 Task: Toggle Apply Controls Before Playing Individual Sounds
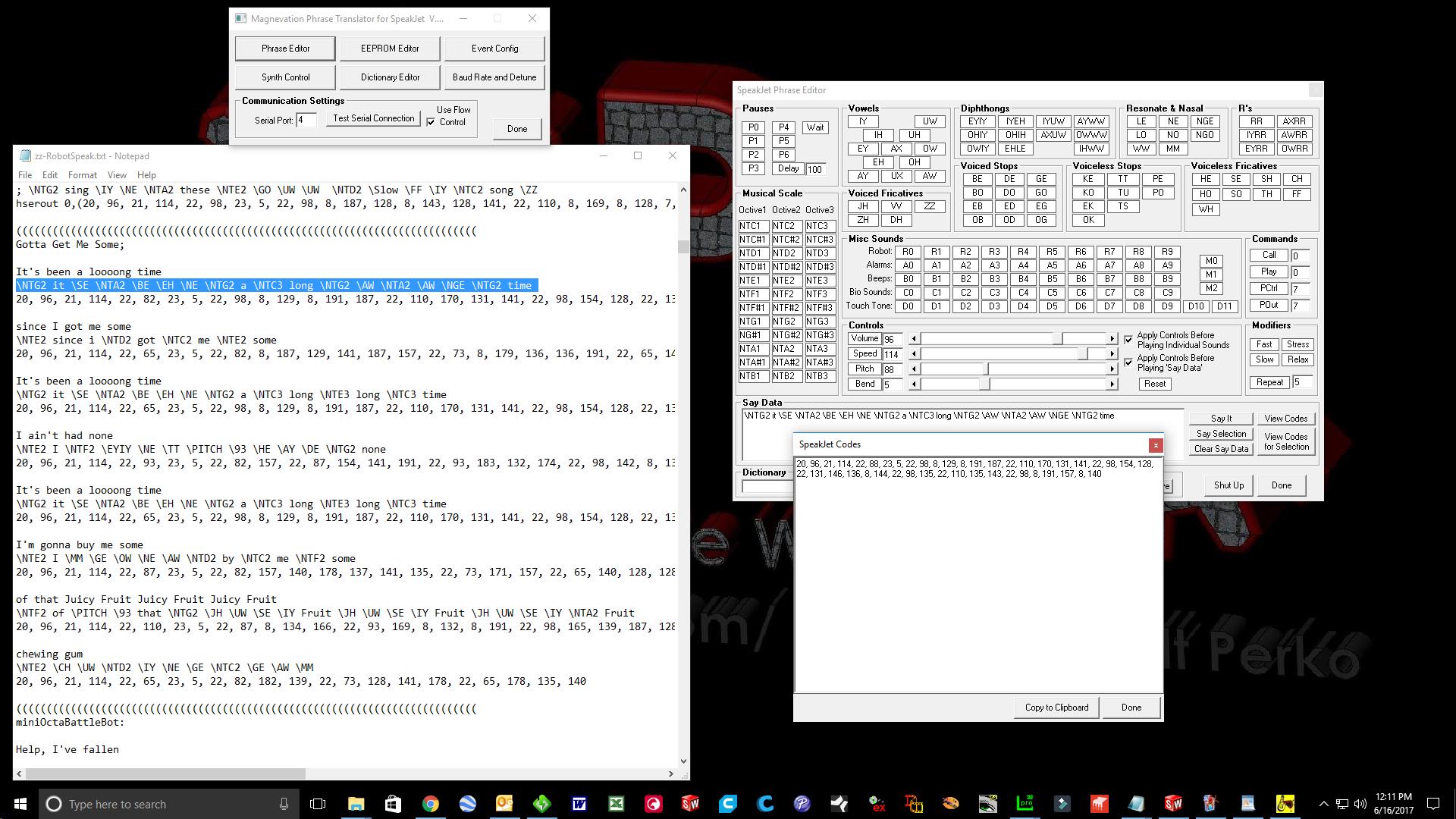[1128, 339]
